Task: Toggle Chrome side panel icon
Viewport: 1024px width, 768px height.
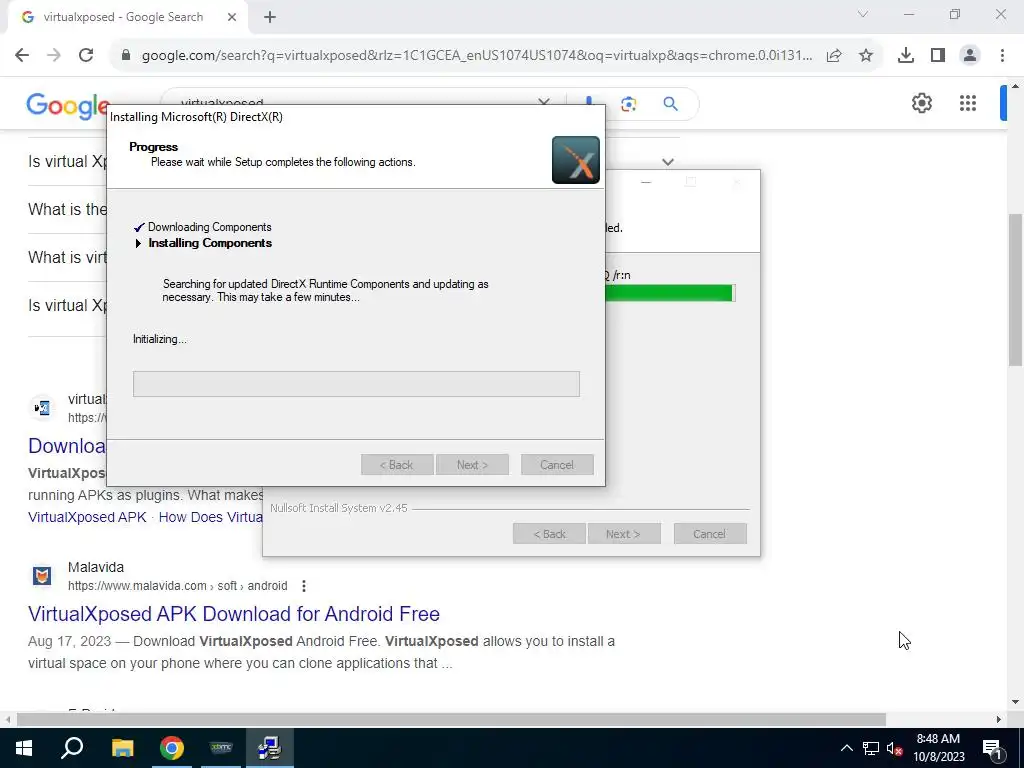Action: coord(938,56)
